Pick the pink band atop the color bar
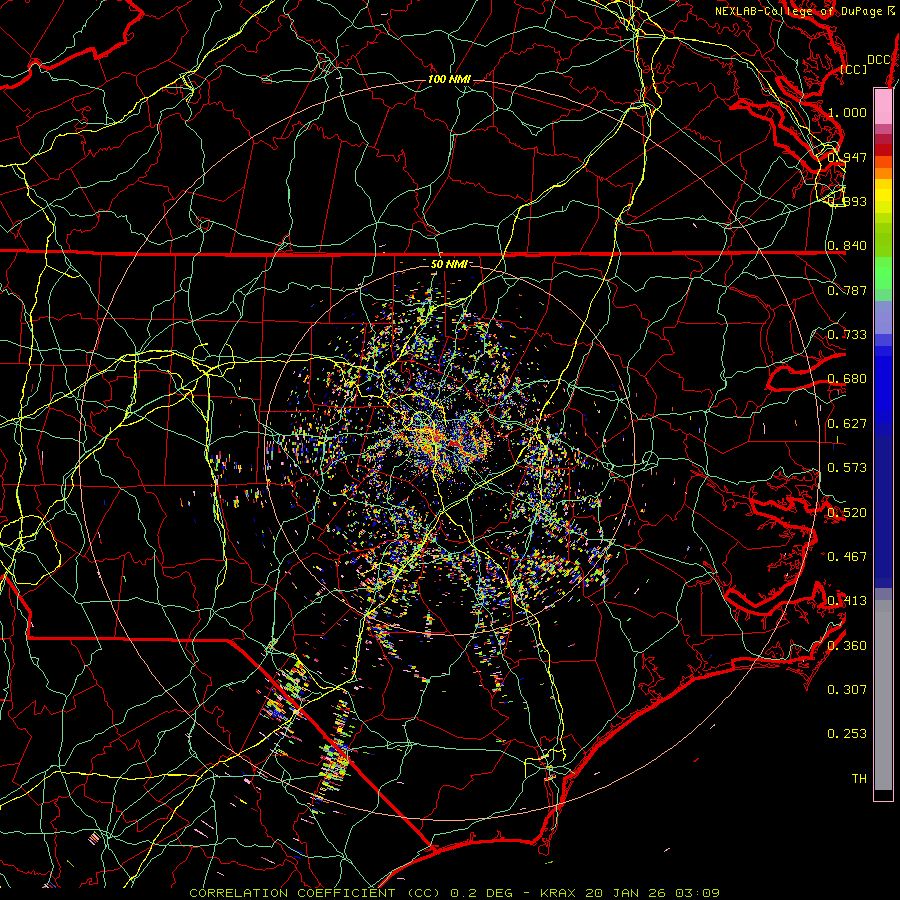Image resolution: width=900 pixels, height=900 pixels. click(883, 106)
